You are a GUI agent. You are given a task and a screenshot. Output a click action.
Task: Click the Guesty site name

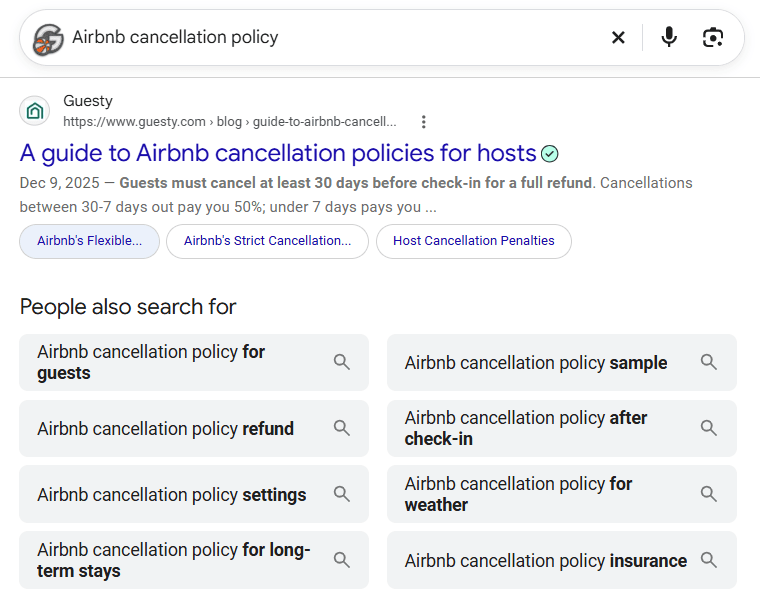coord(88,101)
